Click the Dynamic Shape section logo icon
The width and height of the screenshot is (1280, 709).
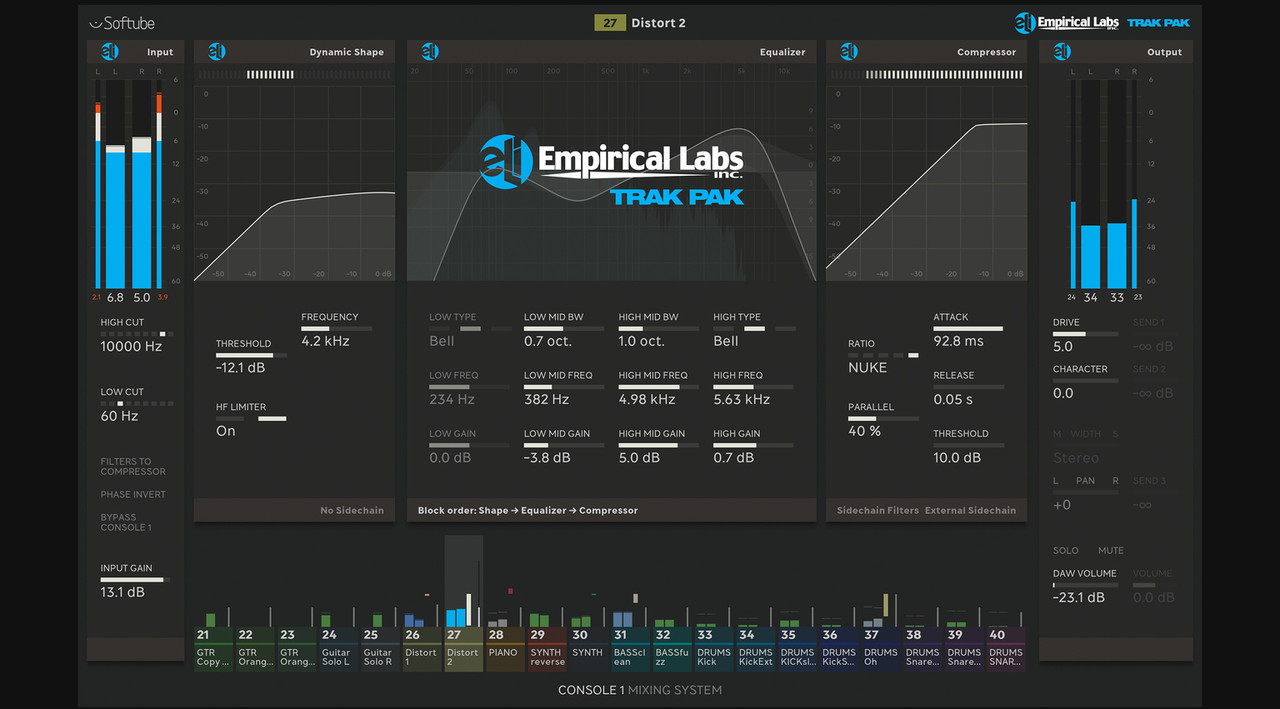212,52
